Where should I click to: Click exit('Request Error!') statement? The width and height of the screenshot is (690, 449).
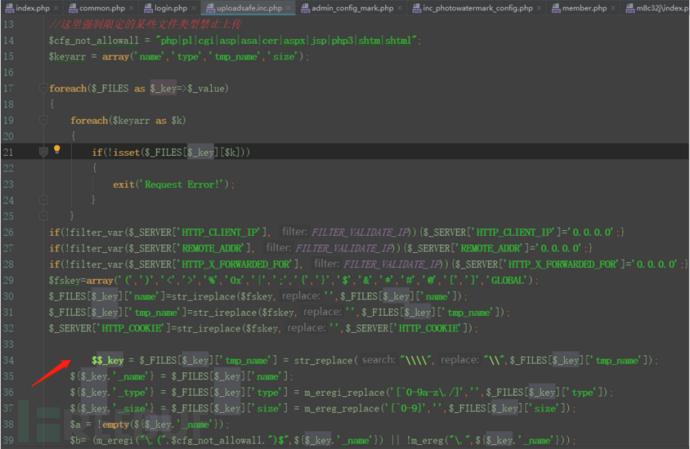(174, 184)
